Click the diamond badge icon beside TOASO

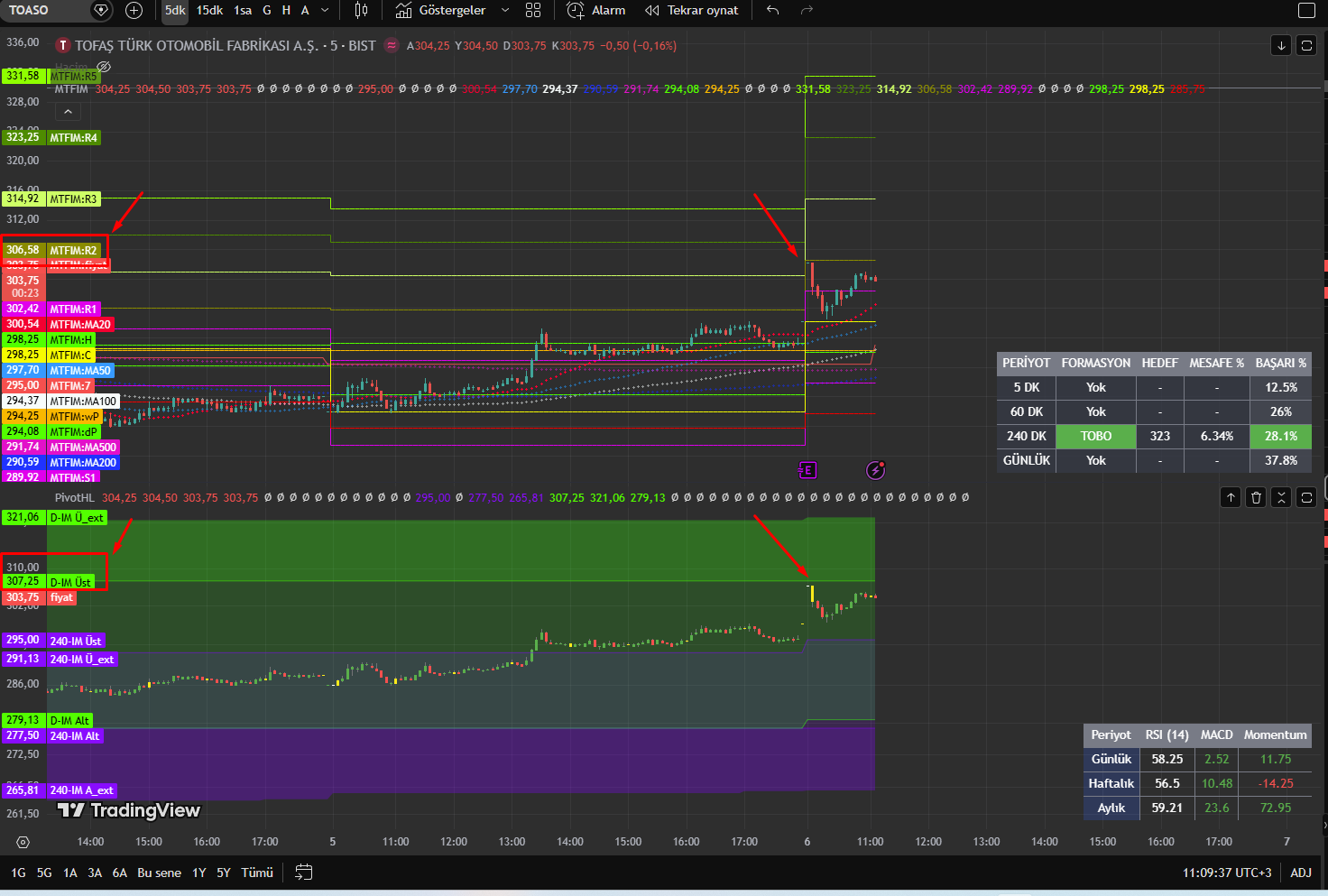point(101,11)
